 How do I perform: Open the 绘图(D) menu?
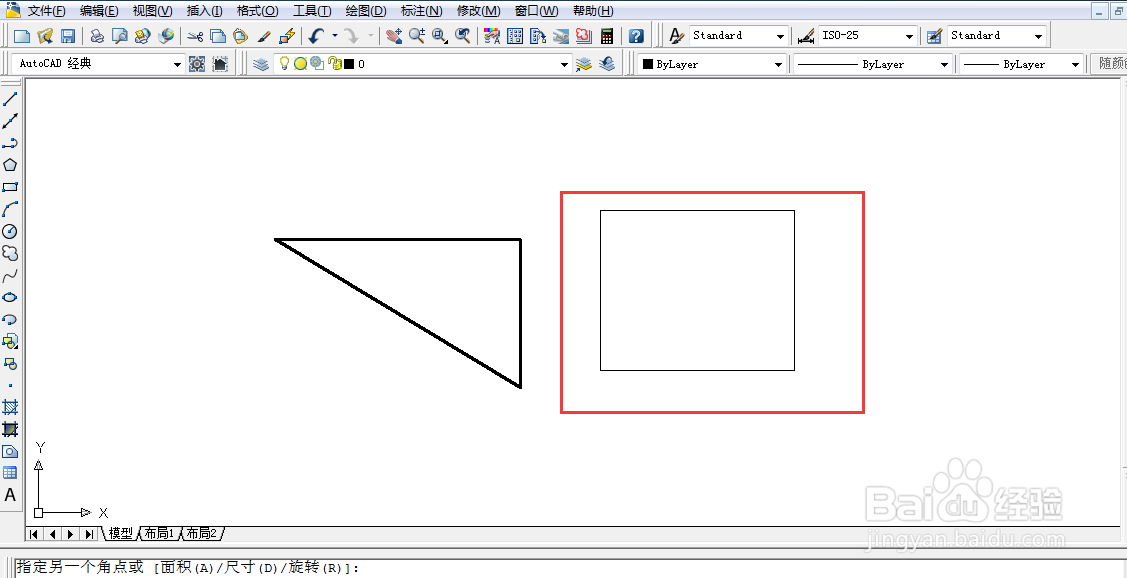point(366,11)
